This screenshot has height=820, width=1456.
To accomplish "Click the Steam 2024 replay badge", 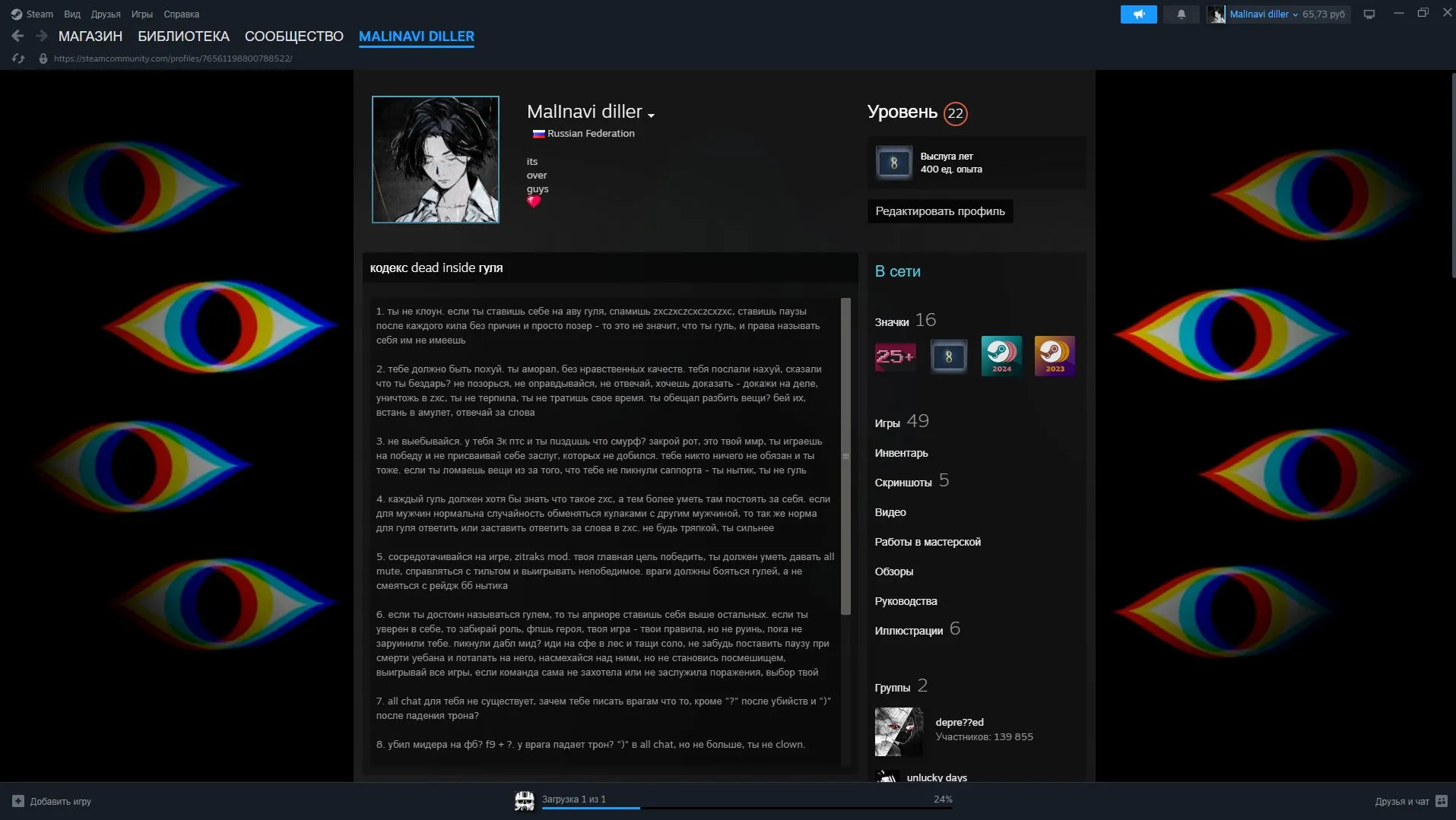I will tap(1001, 356).
